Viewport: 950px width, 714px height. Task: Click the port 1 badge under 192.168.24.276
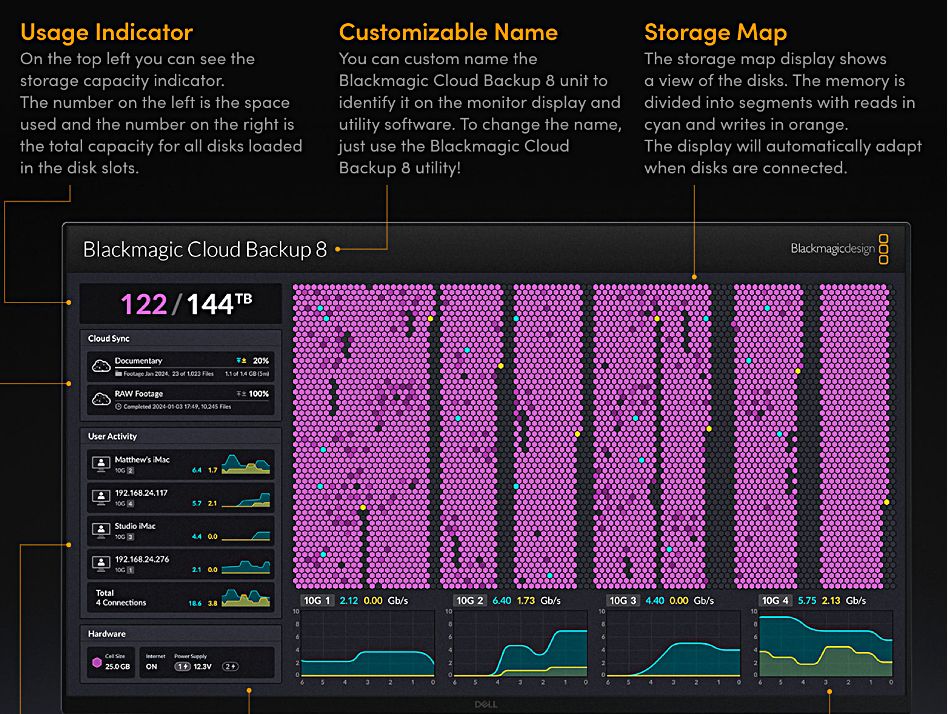point(130,570)
